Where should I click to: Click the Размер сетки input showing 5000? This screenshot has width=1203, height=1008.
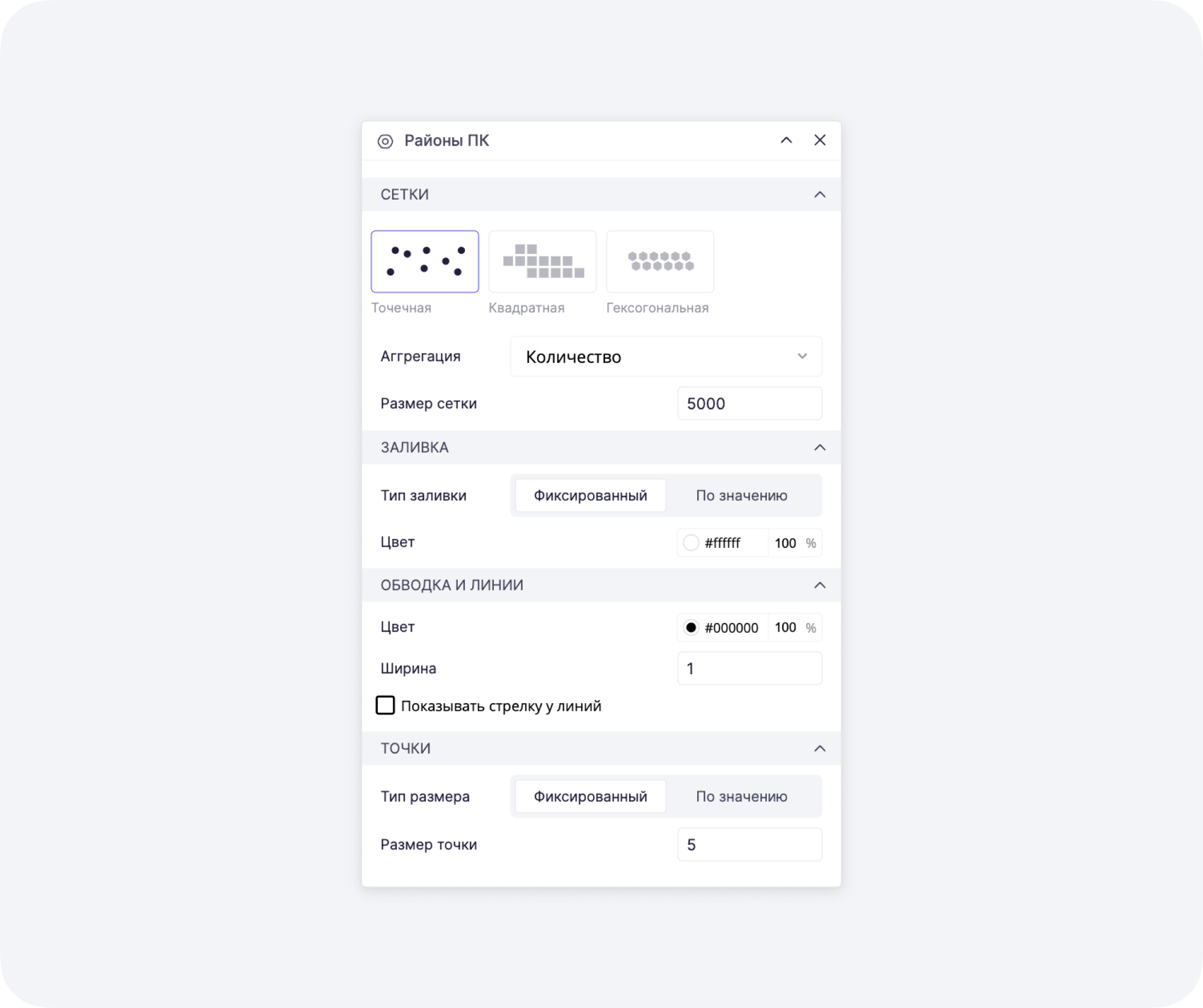pos(749,404)
